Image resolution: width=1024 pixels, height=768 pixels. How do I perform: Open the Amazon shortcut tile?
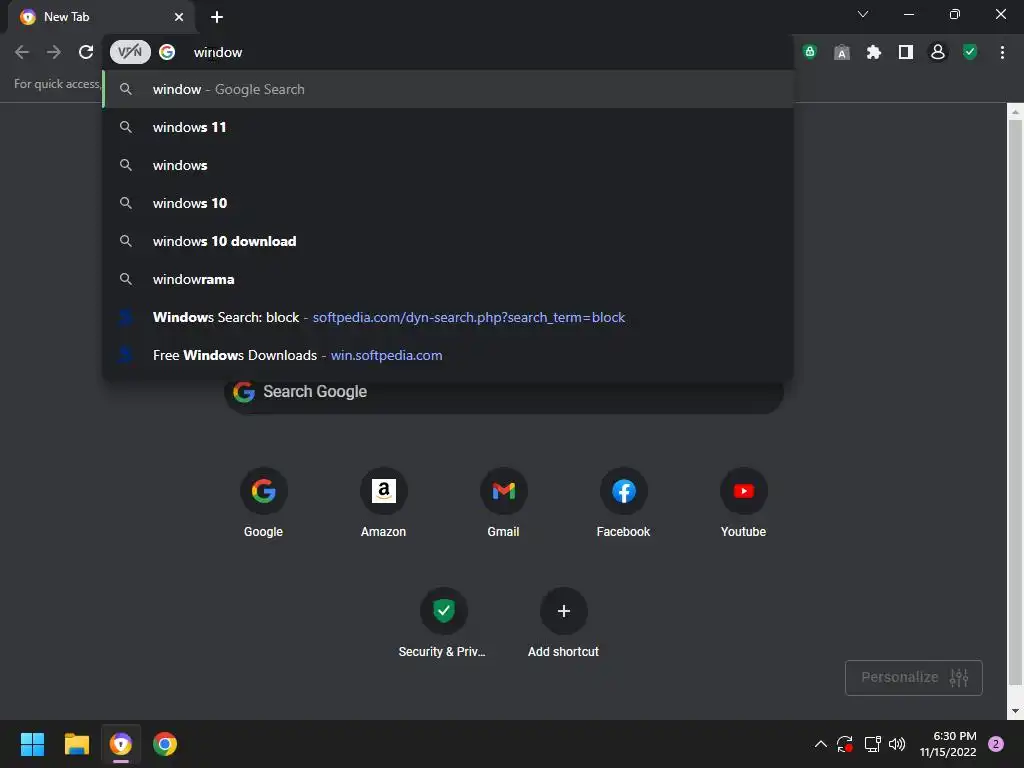pyautogui.click(x=383, y=503)
